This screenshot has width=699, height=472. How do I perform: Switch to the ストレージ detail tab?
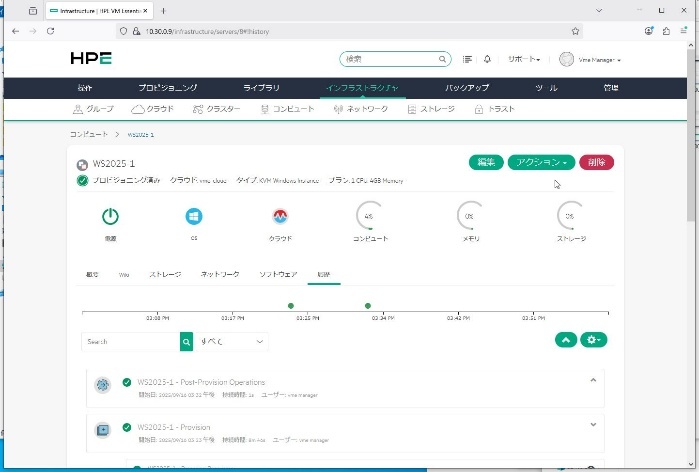pos(165,273)
